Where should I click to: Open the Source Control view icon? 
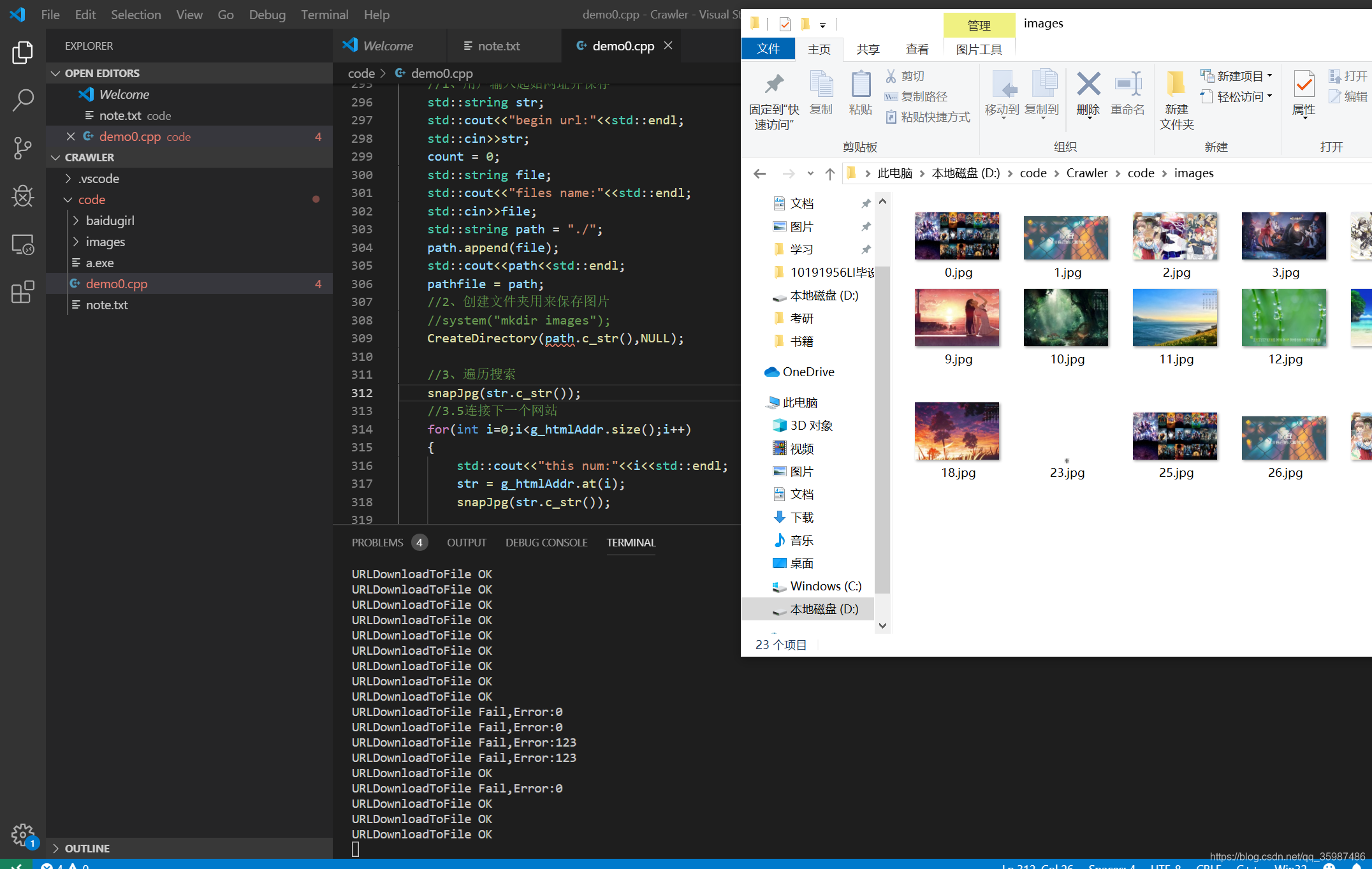[x=23, y=148]
